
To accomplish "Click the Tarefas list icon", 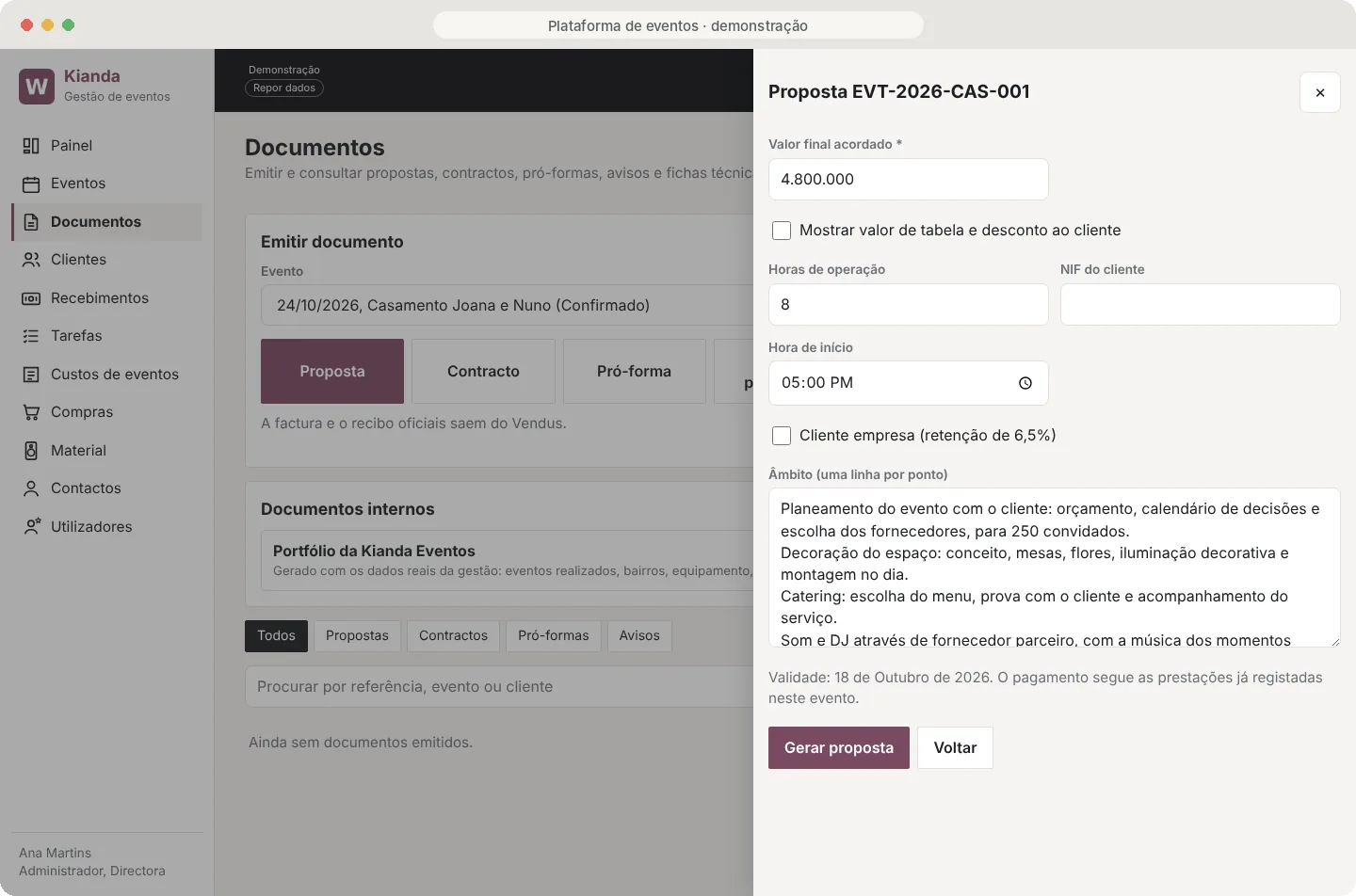I will [31, 336].
